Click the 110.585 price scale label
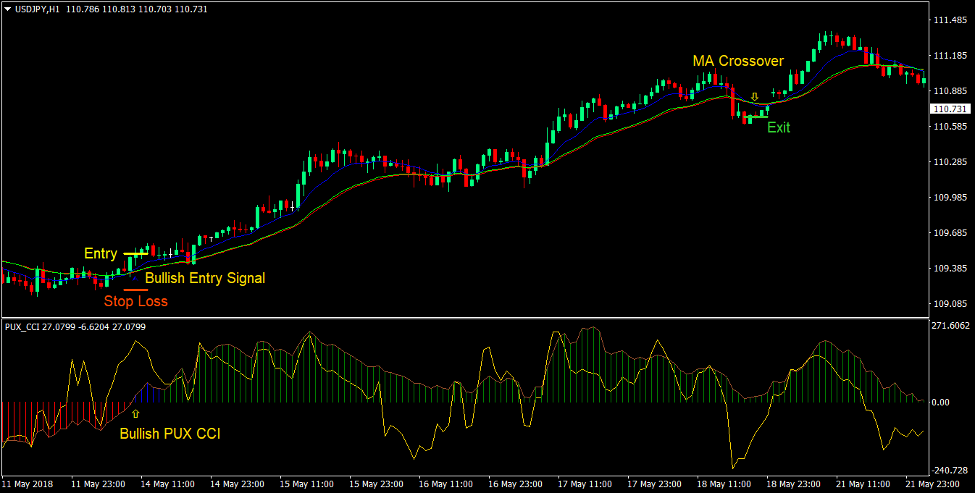 pos(950,127)
